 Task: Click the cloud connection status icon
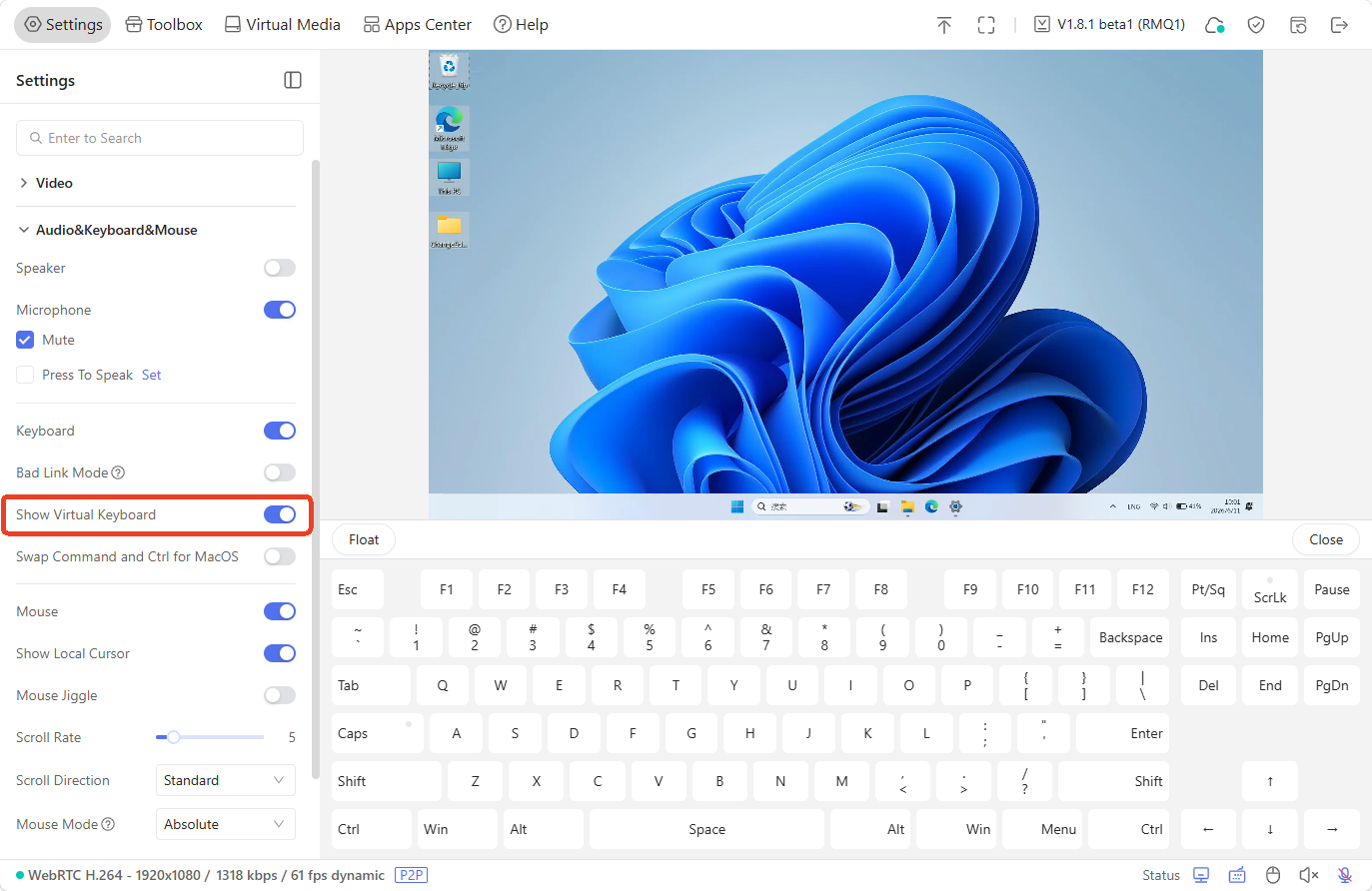coord(1215,25)
